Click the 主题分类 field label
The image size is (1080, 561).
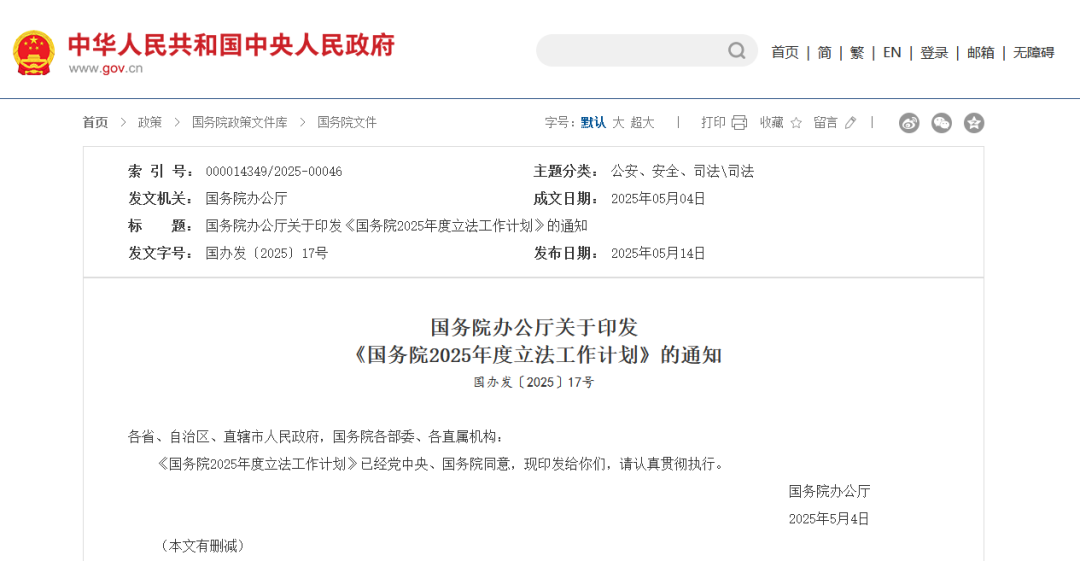coord(566,172)
